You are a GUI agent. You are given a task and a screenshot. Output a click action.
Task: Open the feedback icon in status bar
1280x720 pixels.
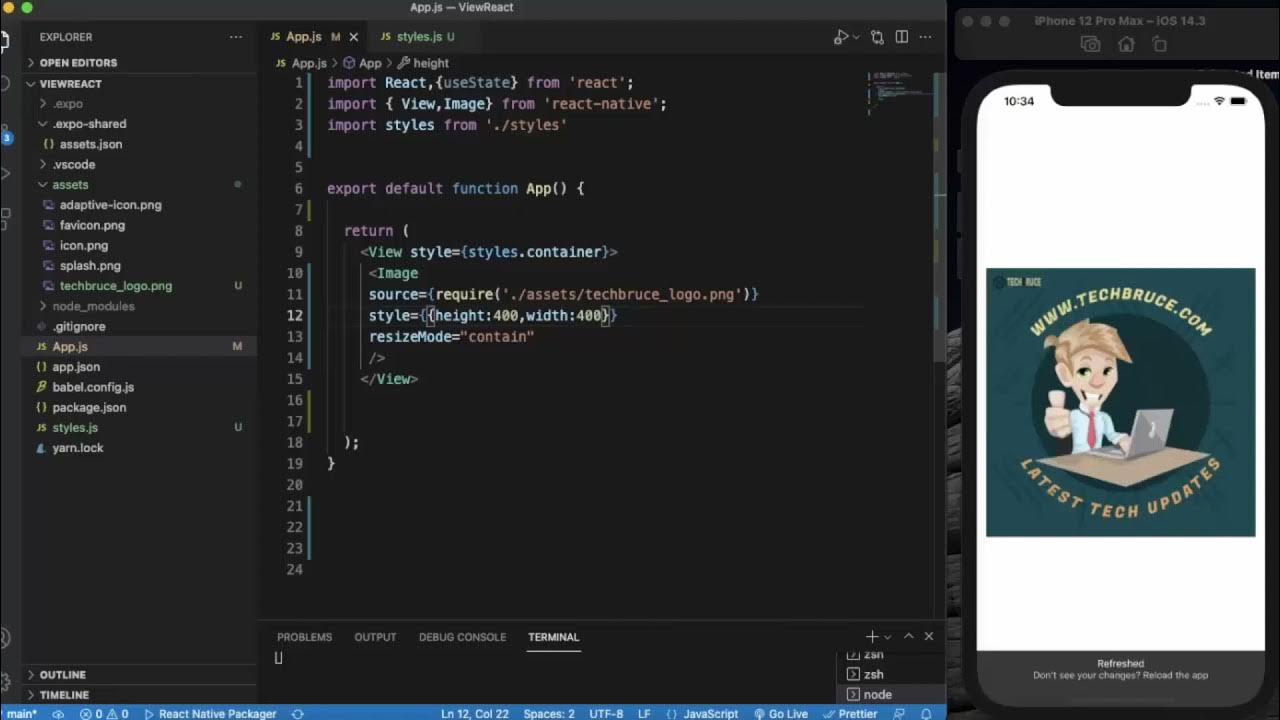pos(900,713)
